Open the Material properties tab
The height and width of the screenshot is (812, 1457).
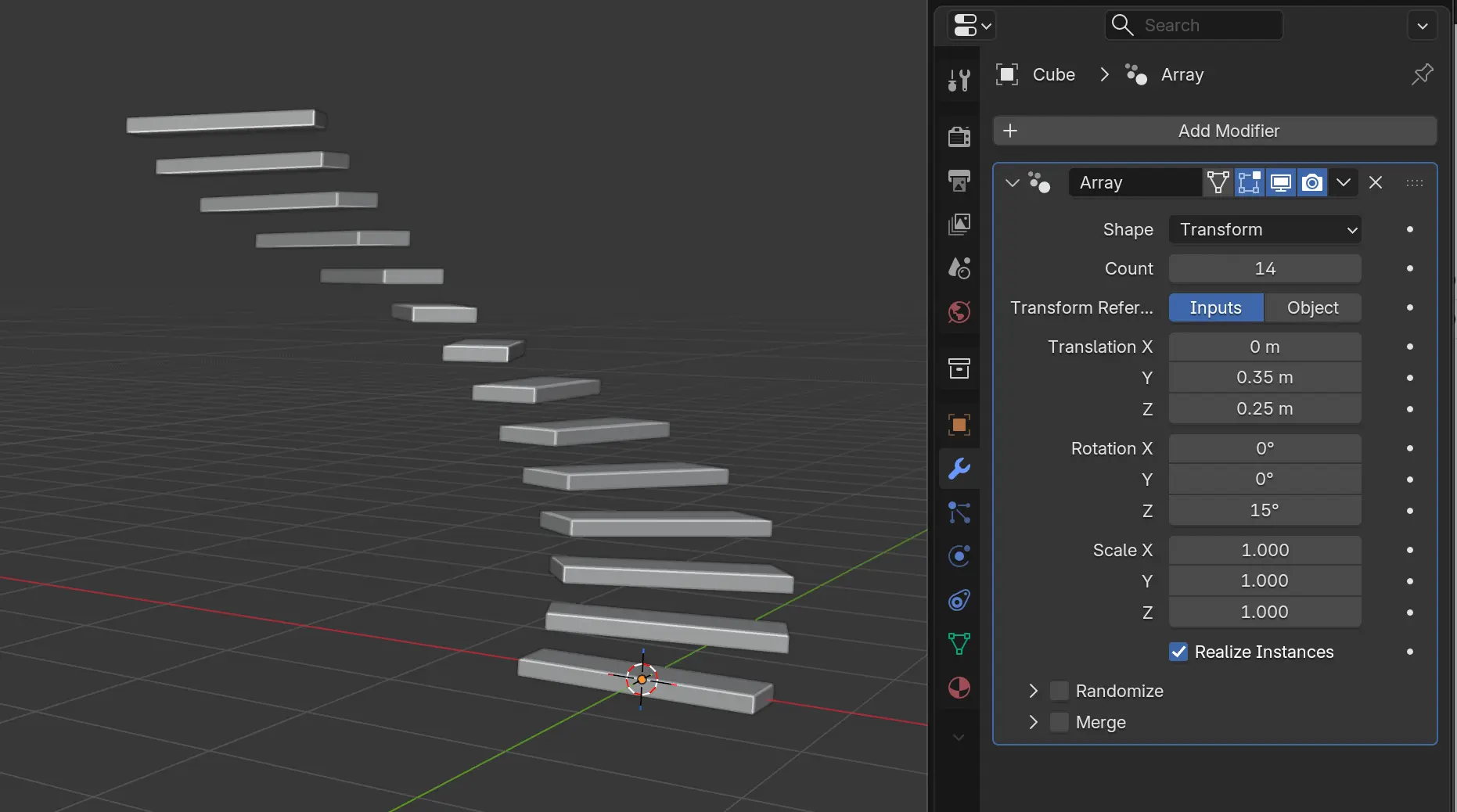[959, 688]
